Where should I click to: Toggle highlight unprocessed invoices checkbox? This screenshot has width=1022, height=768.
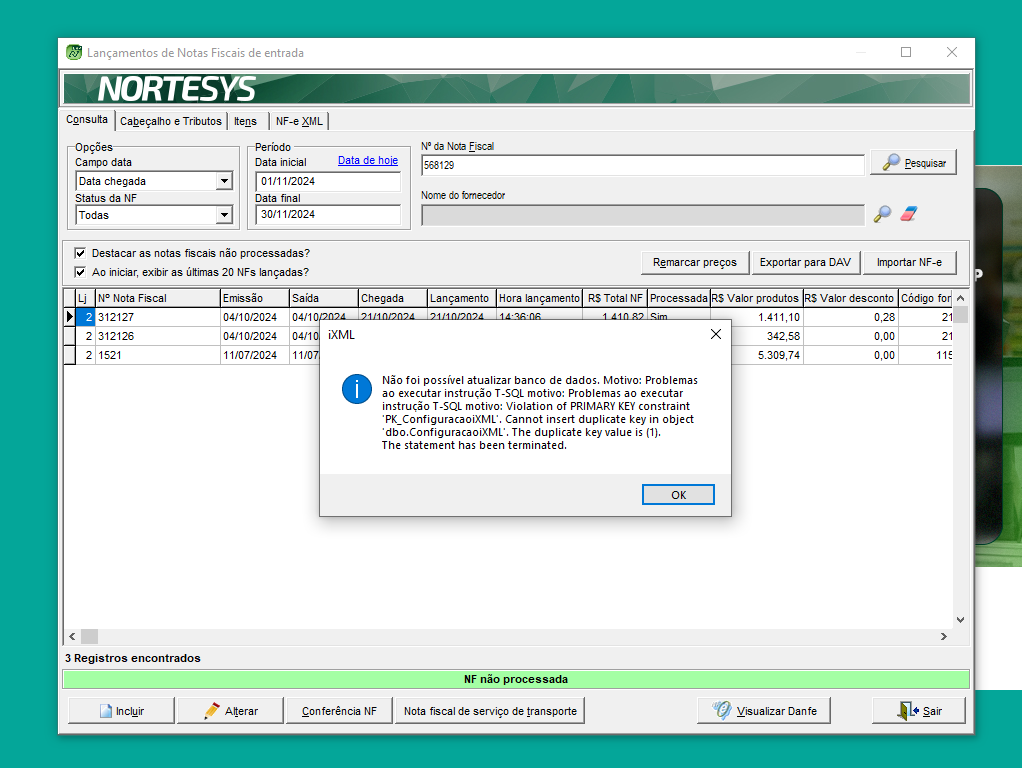pyautogui.click(x=80, y=253)
